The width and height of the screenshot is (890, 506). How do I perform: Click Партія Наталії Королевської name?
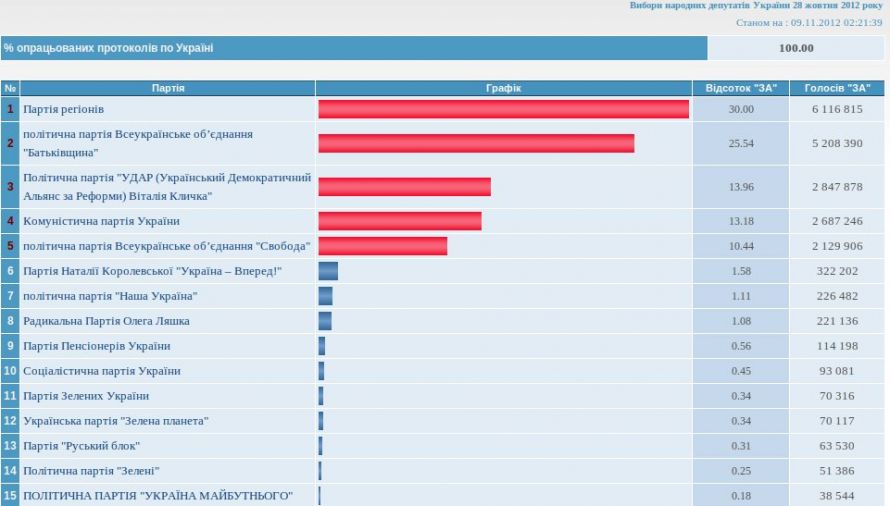coord(152,271)
